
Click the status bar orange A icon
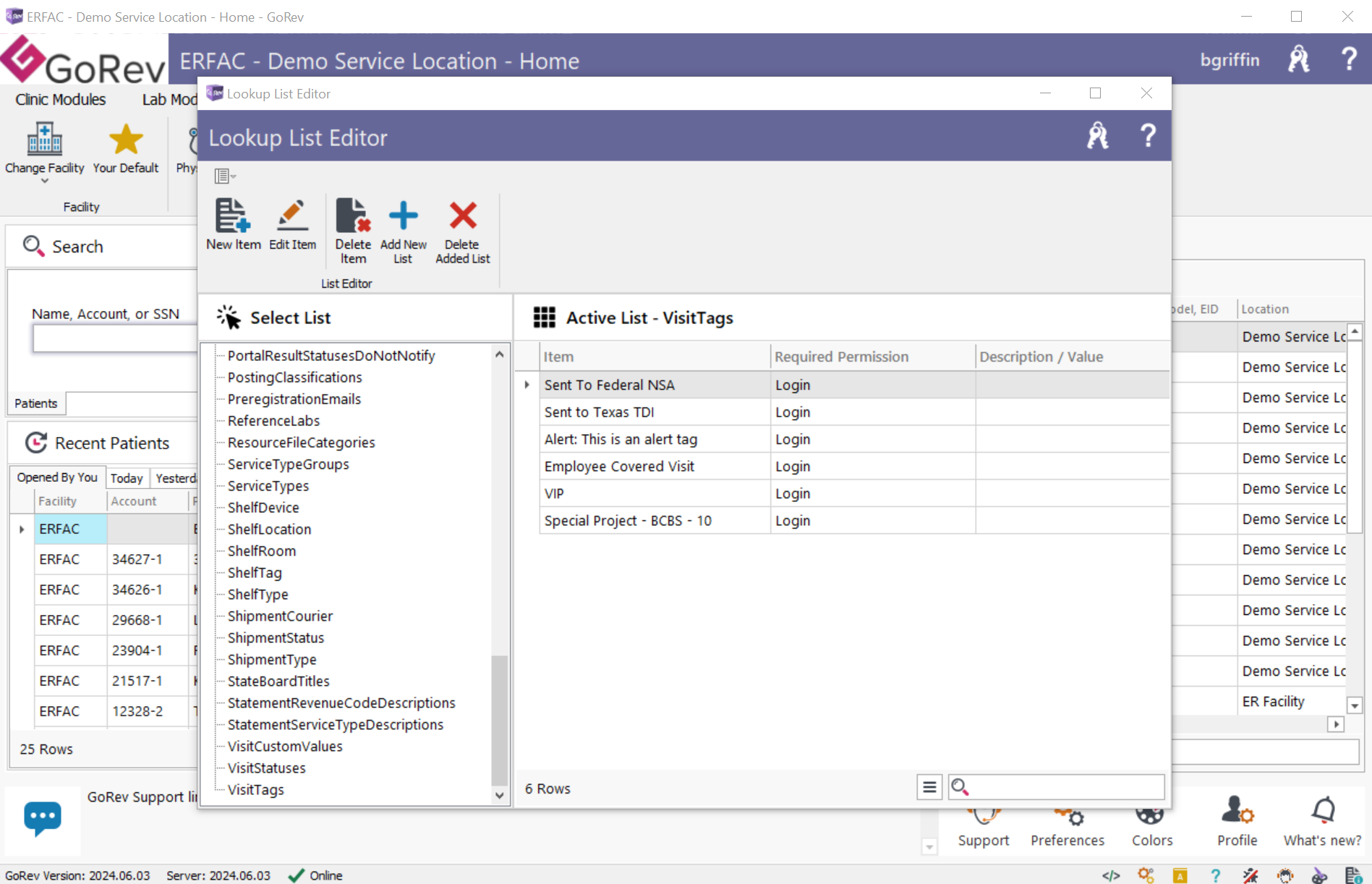[x=1180, y=876]
